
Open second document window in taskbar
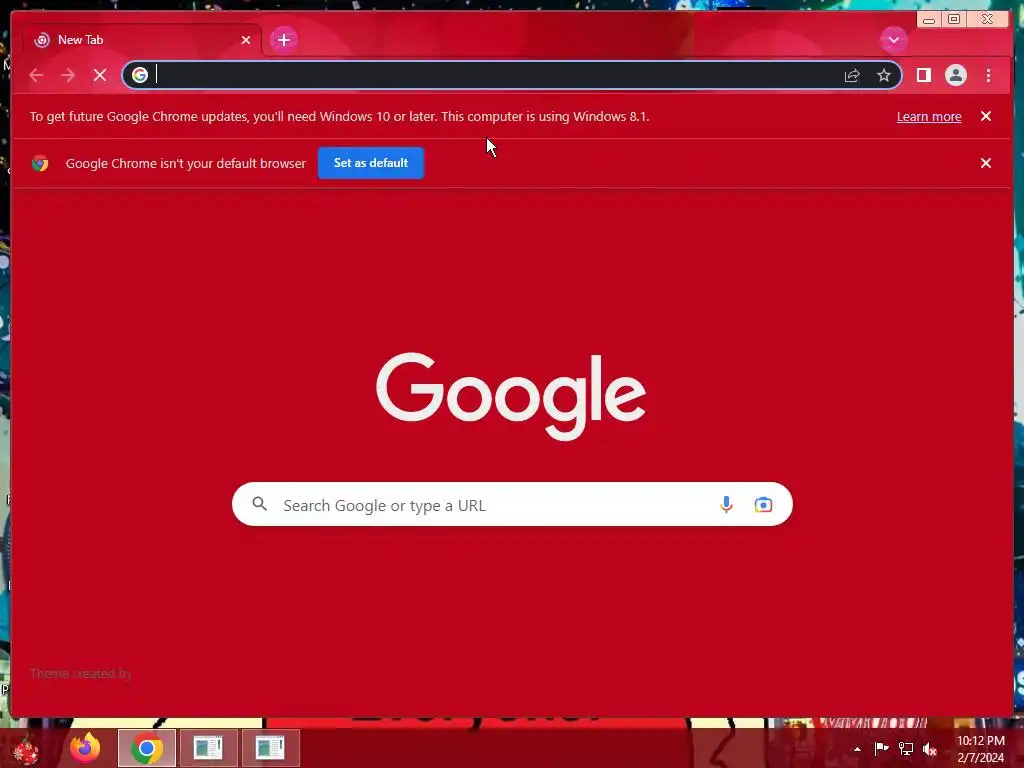point(270,748)
